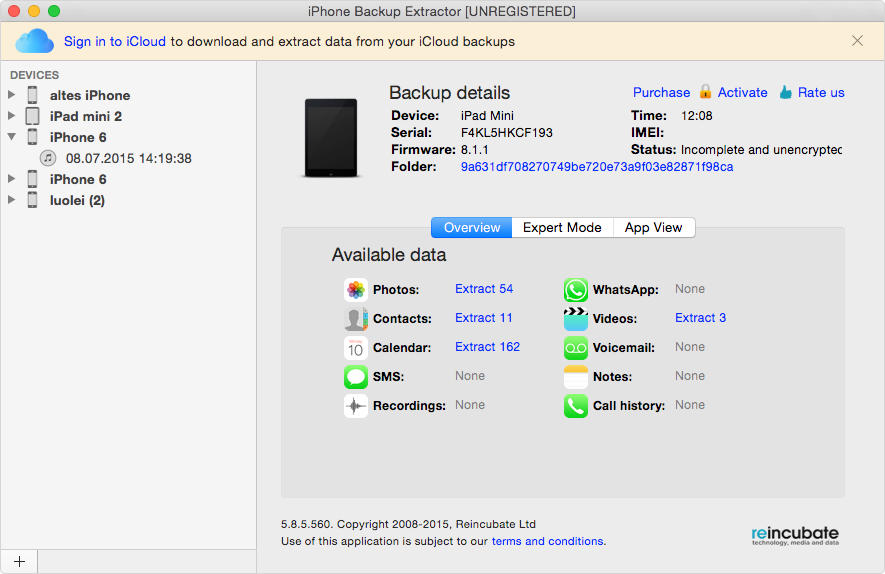This screenshot has height=574, width=885.
Task: Click the Backup details heading
Action: click(x=449, y=93)
